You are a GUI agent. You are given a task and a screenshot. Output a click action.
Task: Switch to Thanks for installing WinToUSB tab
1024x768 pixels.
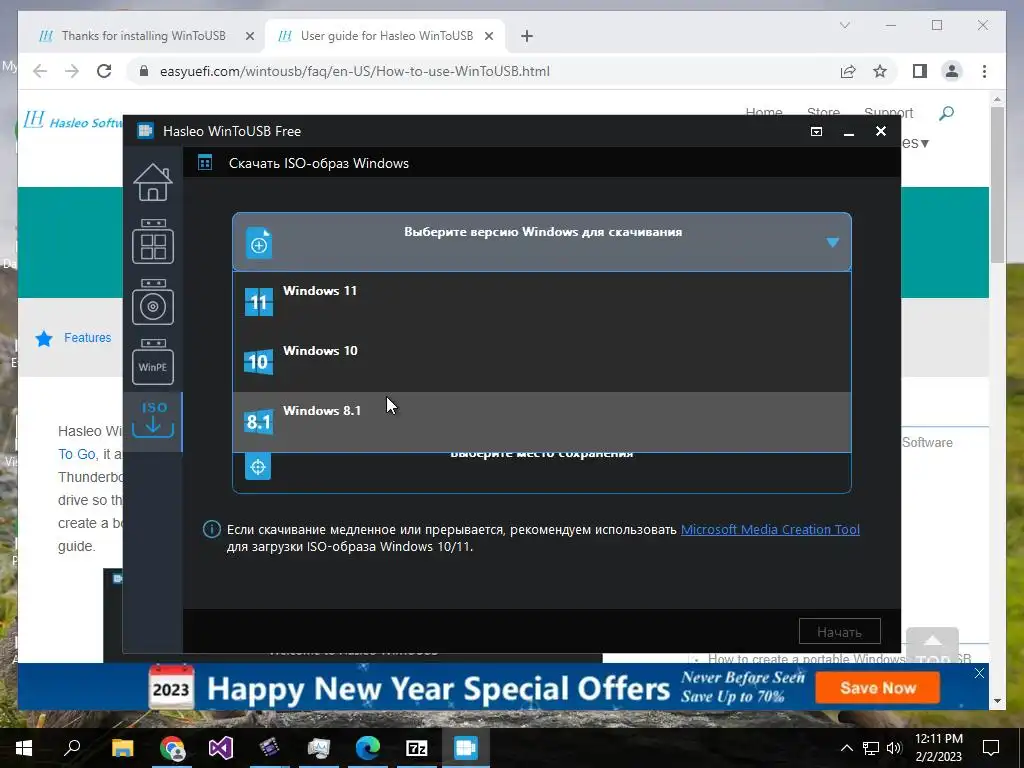[143, 36]
